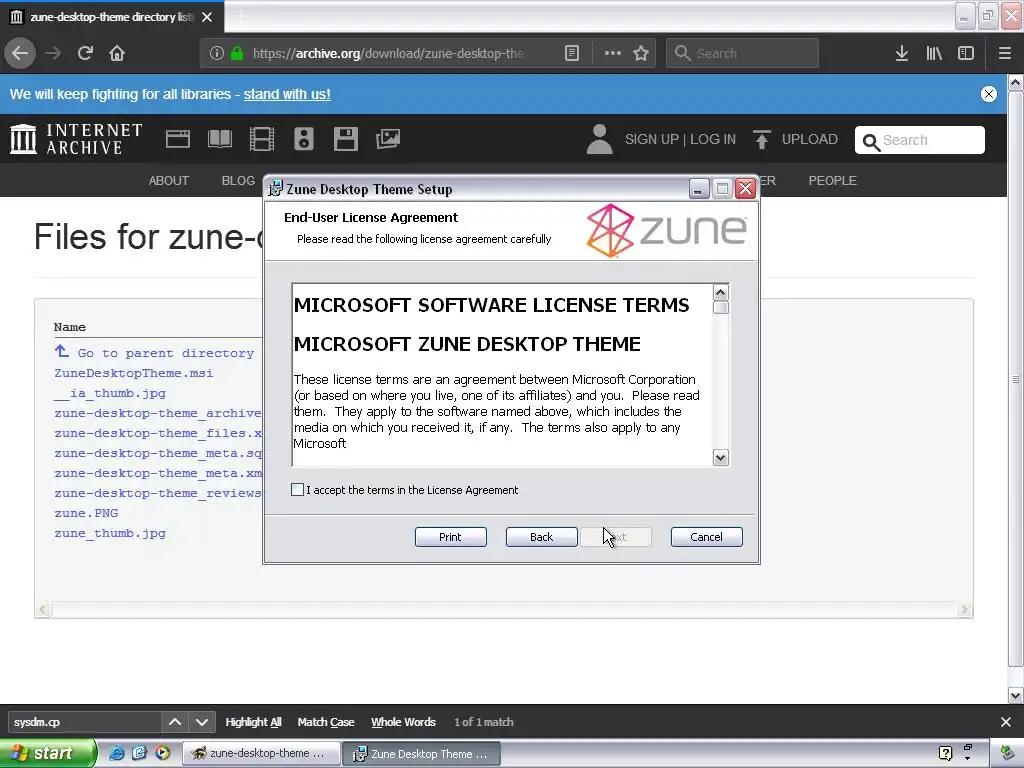The width and height of the screenshot is (1024, 768).
Task: Click the Cancel button in setup dialog
Action: 707,537
